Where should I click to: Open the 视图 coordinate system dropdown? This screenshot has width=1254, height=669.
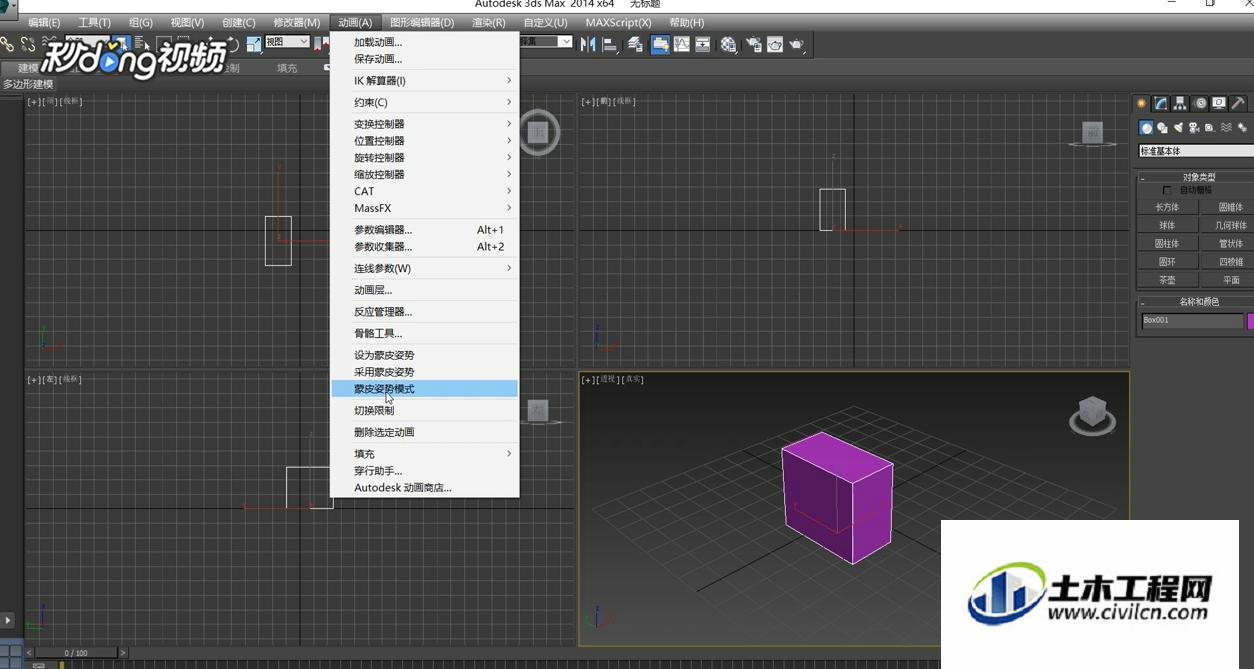pyautogui.click(x=287, y=42)
